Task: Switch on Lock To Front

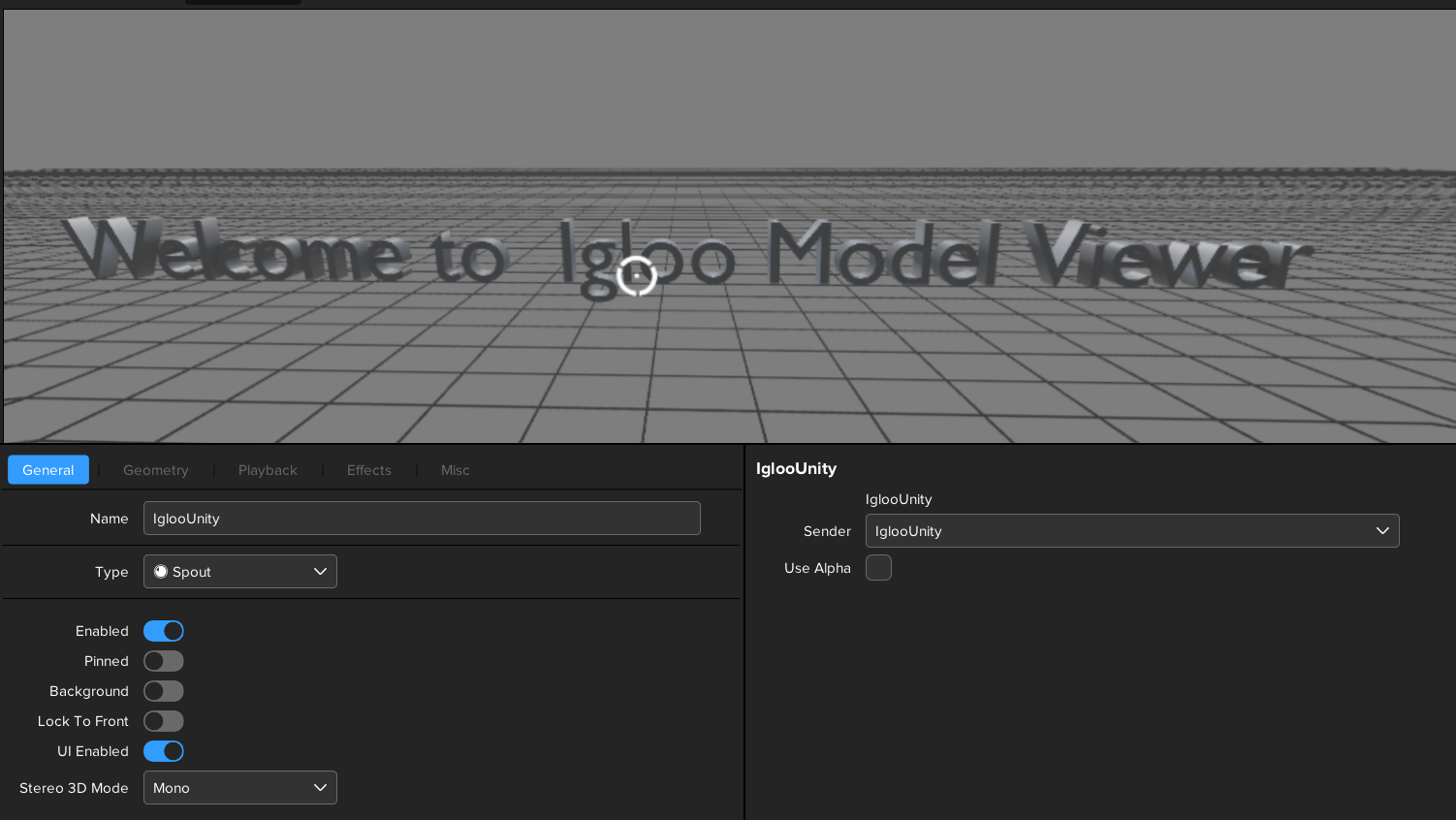Action: pyautogui.click(x=164, y=721)
